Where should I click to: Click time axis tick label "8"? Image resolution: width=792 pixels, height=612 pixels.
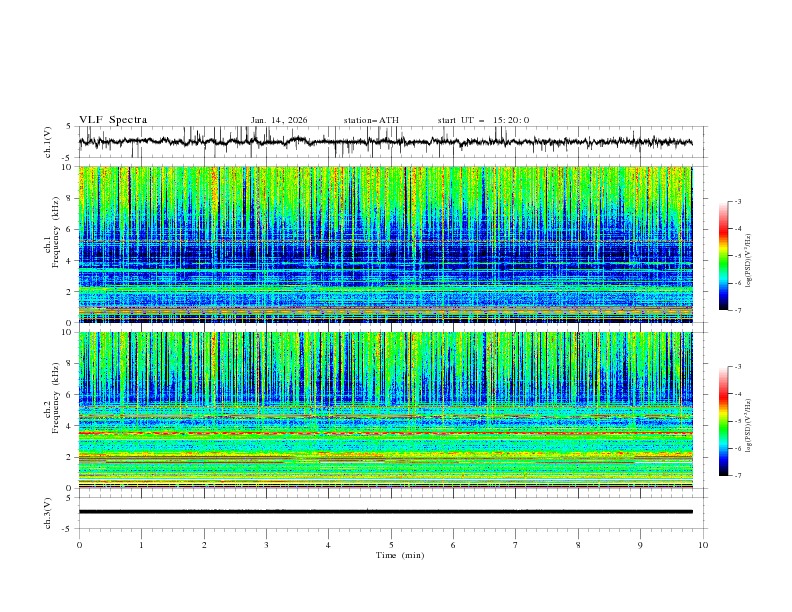578,545
